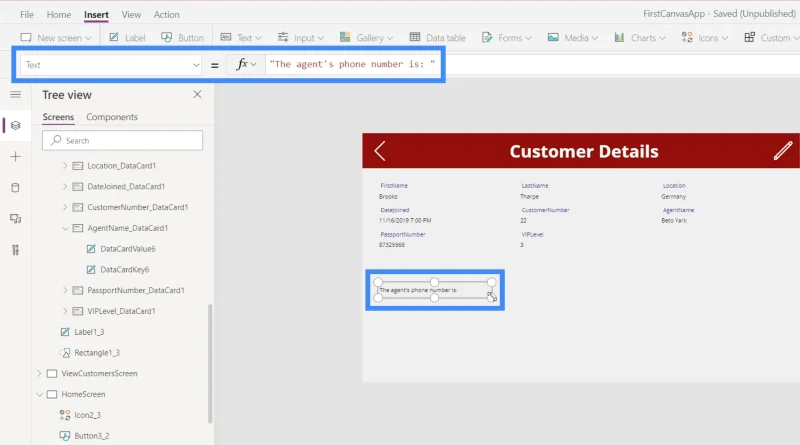800x445 pixels.
Task: Expand VIPLevel_DataCard1 node
Action: pyautogui.click(x=65, y=311)
